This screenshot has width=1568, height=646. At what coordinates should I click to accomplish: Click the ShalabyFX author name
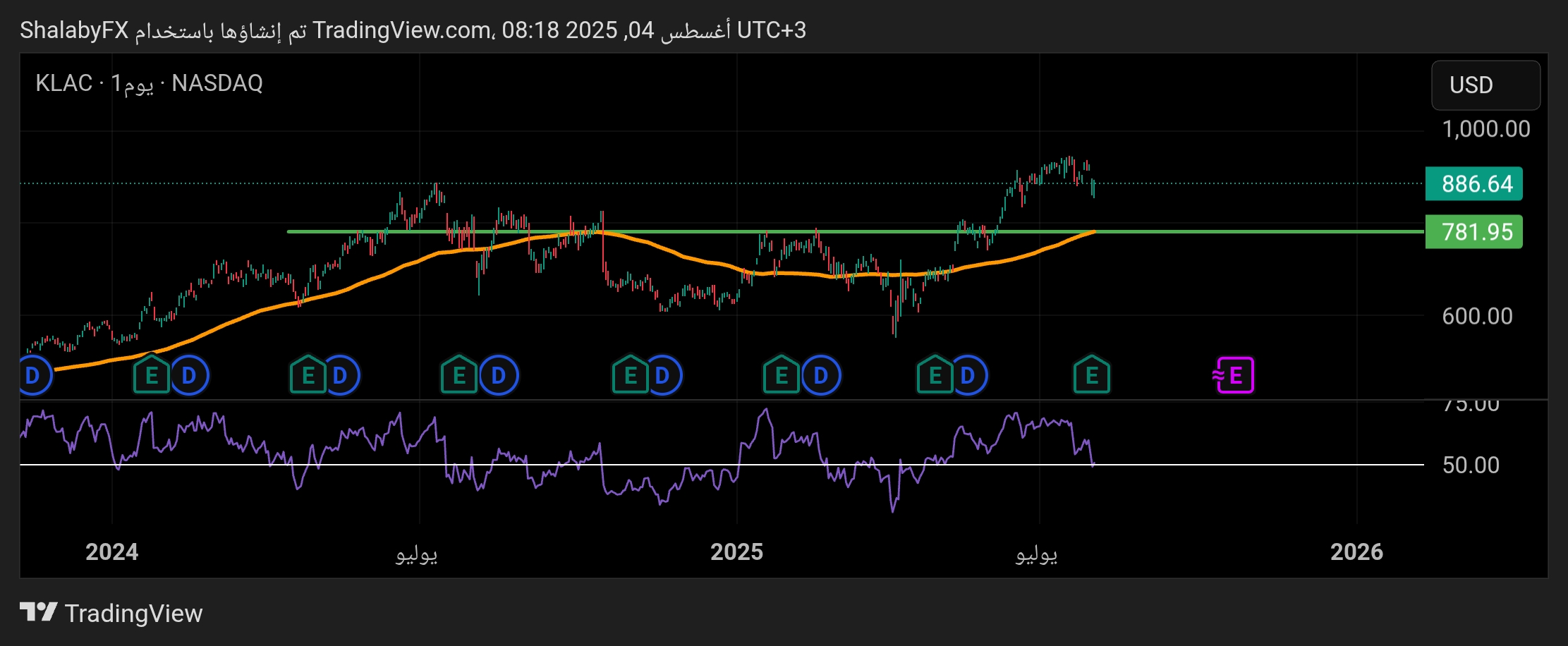pyautogui.click(x=74, y=30)
